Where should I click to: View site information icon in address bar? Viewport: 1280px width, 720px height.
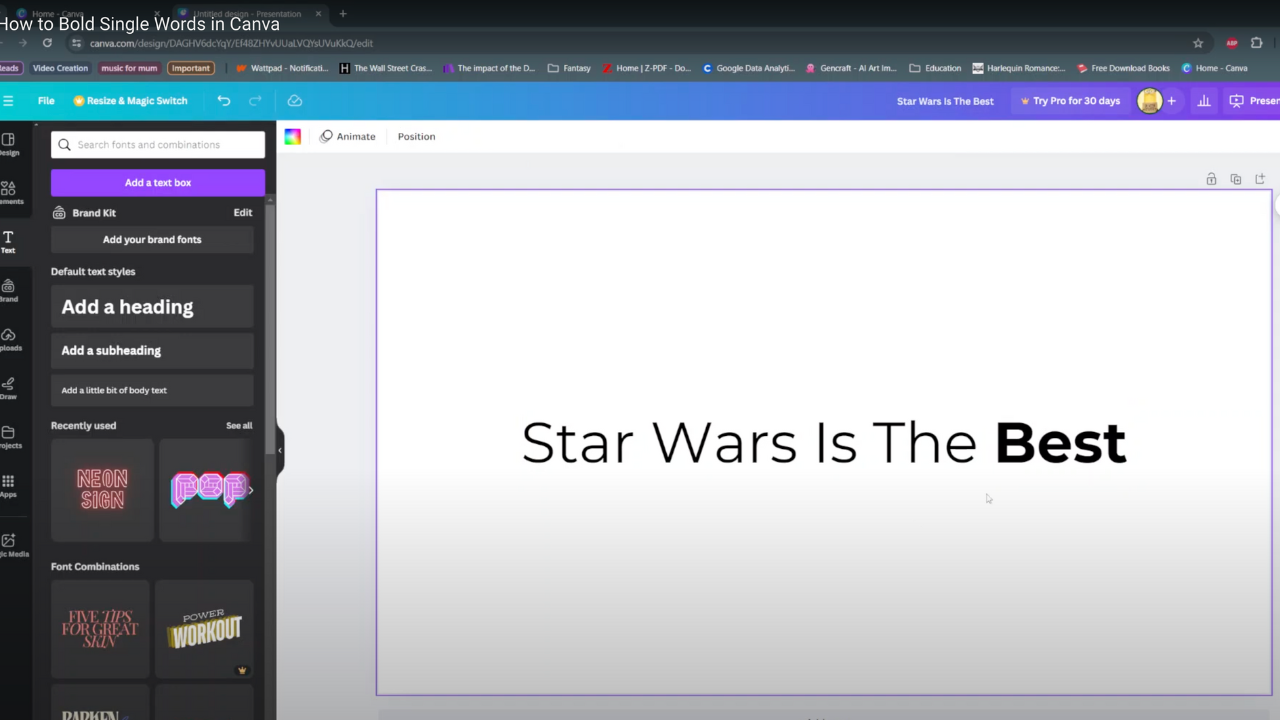click(x=76, y=43)
